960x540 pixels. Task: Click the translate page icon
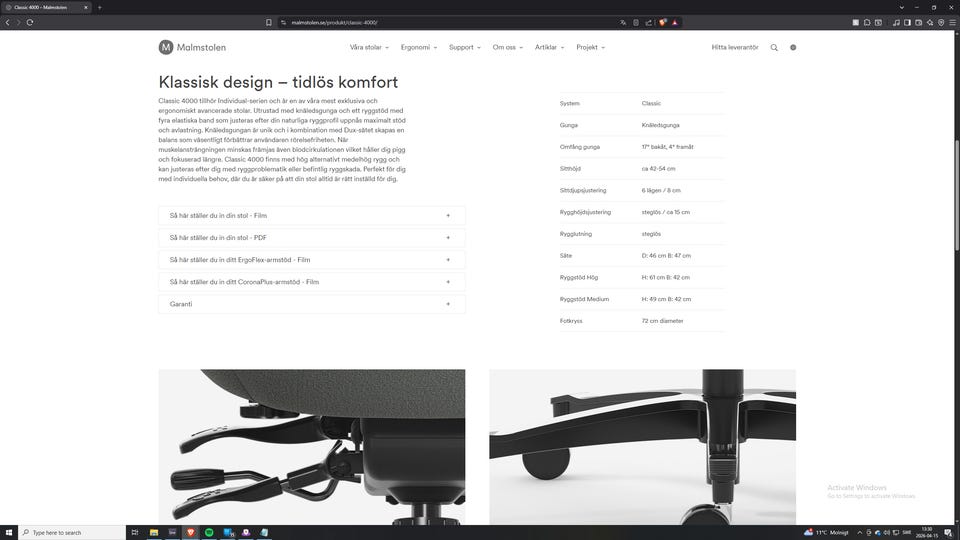tap(623, 23)
